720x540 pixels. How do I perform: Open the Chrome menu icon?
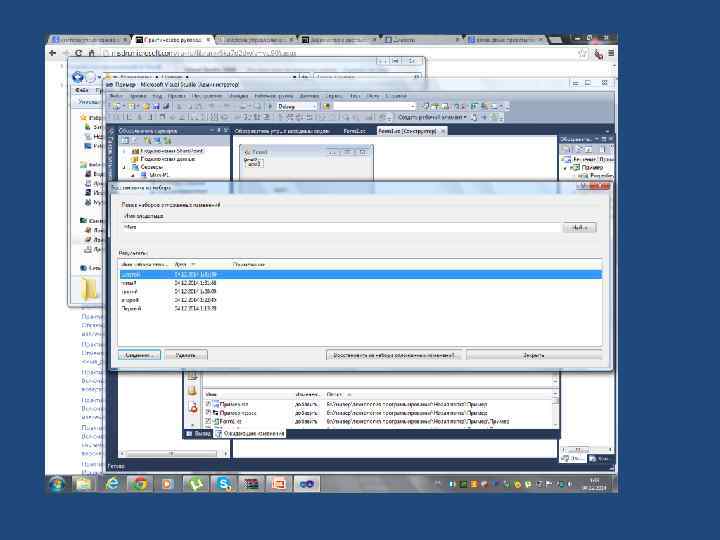(611, 54)
